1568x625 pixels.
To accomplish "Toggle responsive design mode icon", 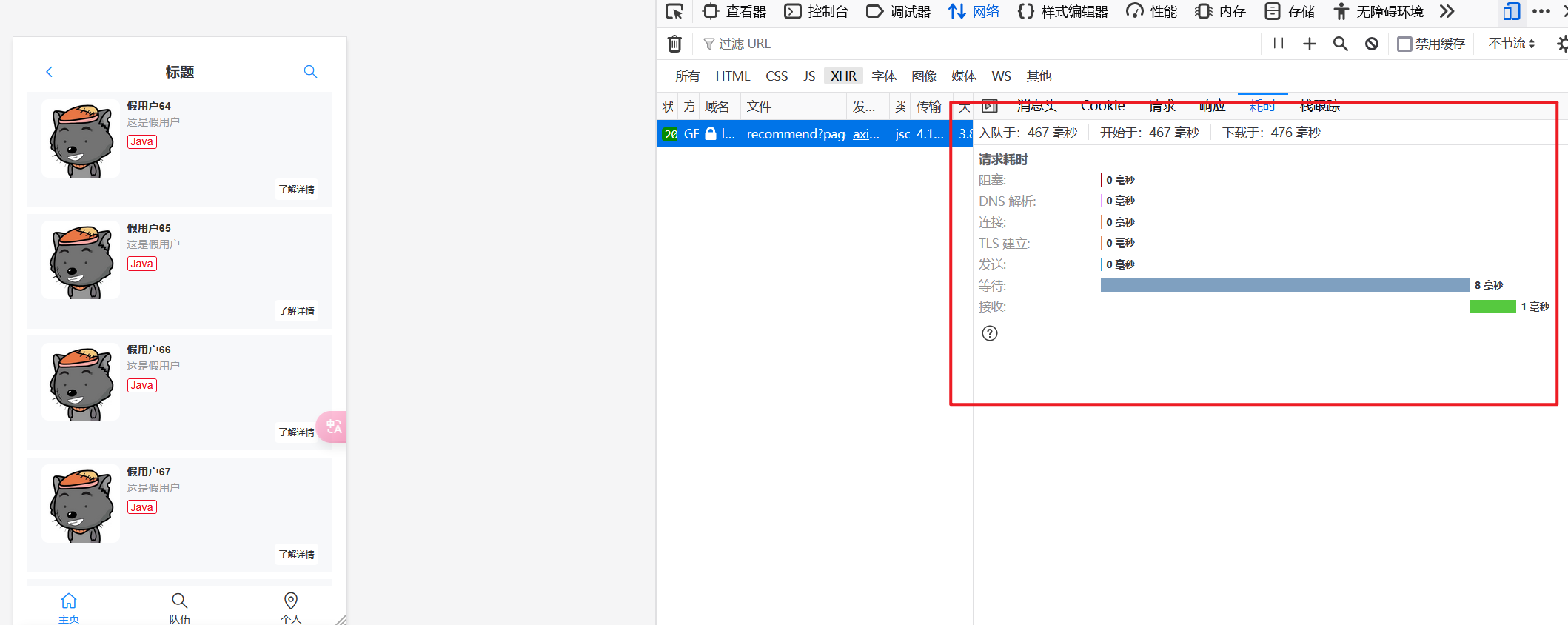I will 1511,11.
